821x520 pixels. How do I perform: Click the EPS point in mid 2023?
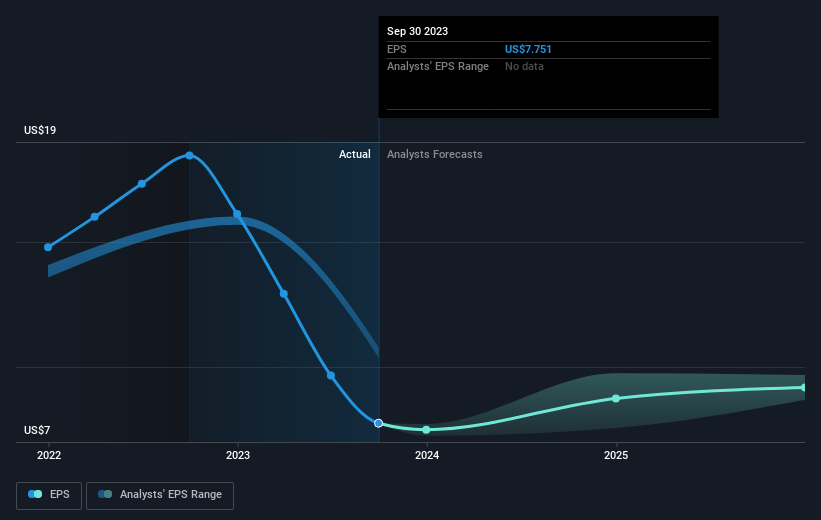[x=331, y=375]
